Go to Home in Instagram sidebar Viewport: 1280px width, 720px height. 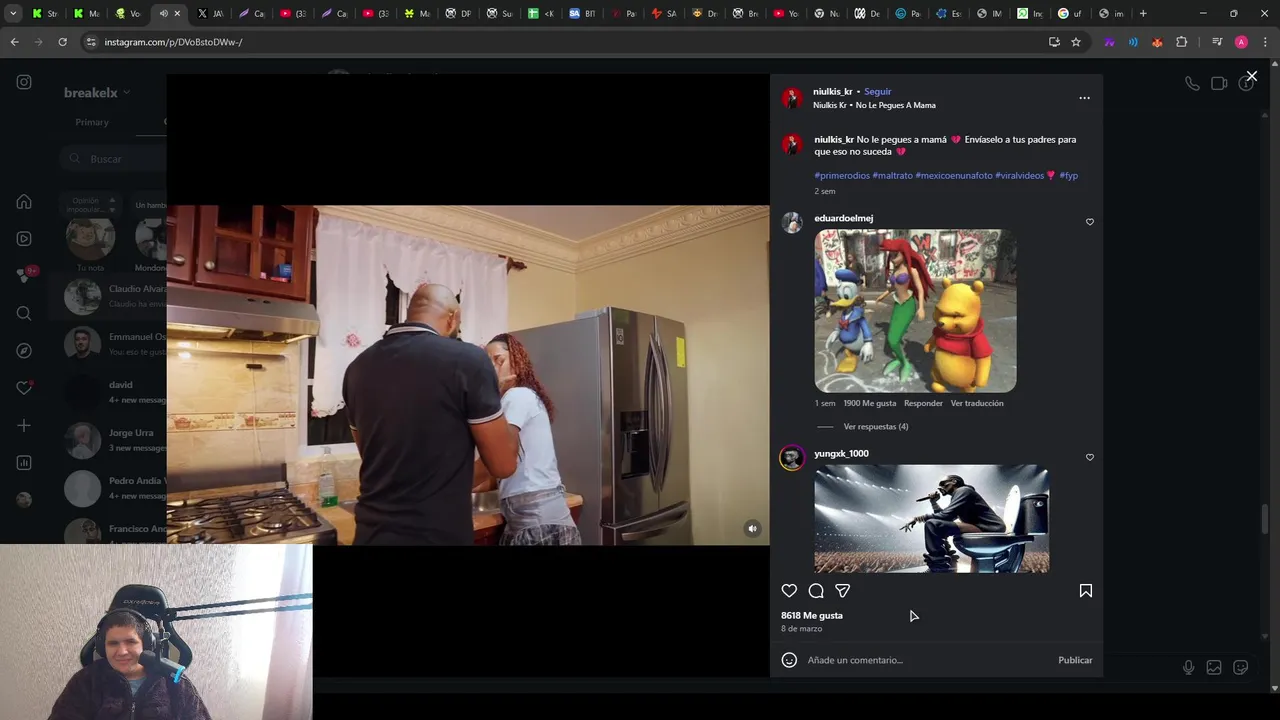[x=24, y=202]
